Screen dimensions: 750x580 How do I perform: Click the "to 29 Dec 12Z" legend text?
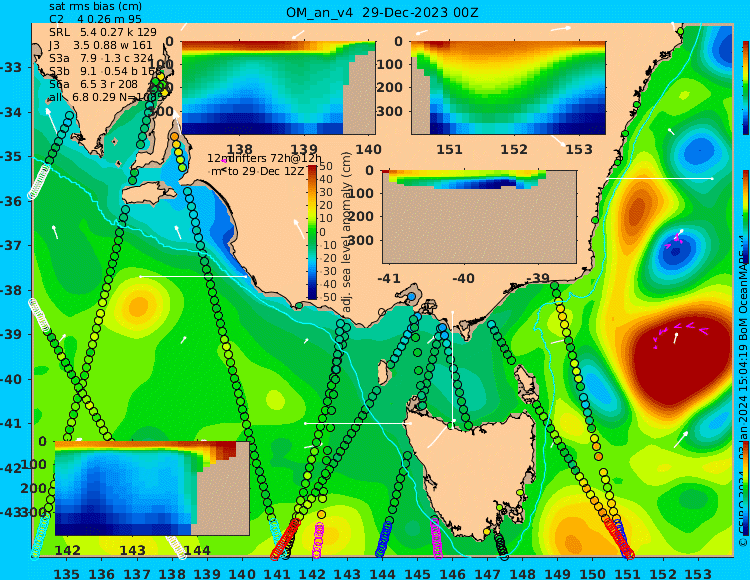click(265, 171)
